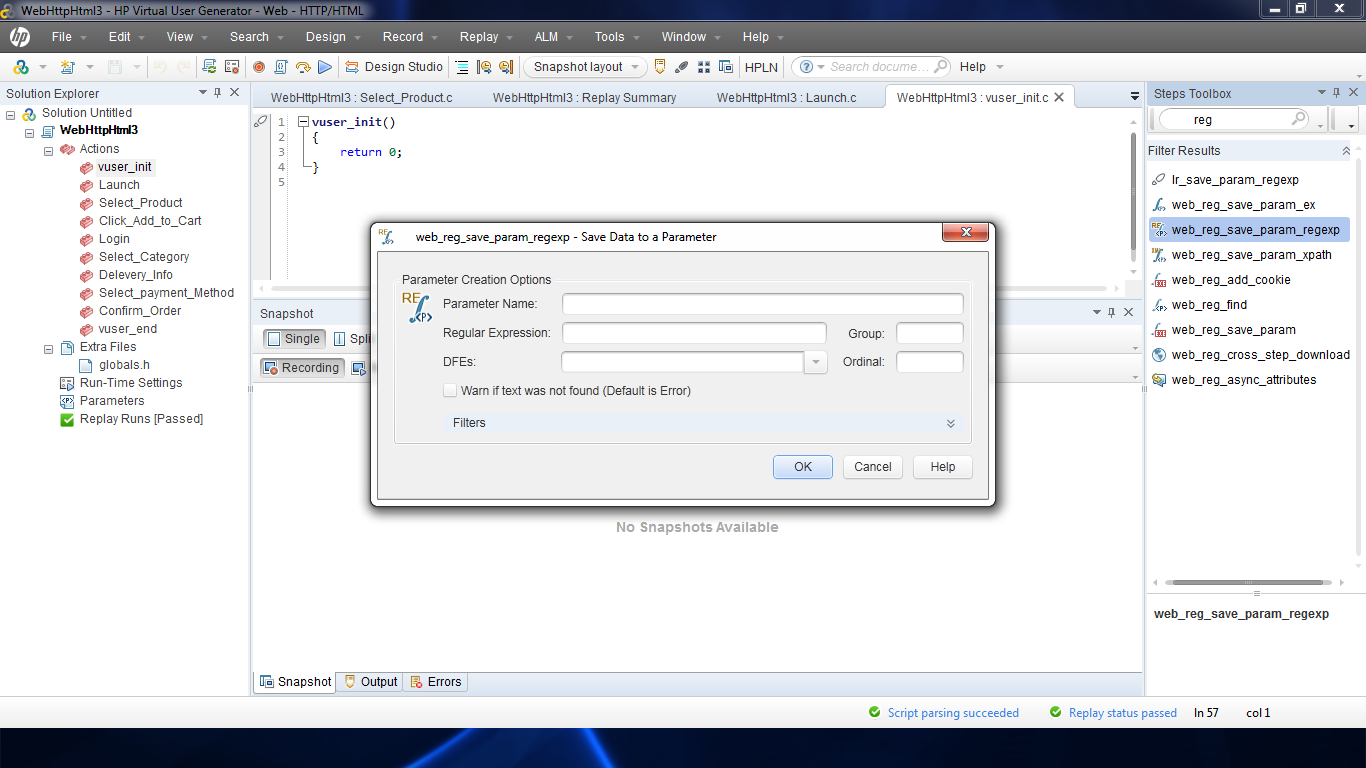Collapse the Solution Untitled root node

point(11,114)
